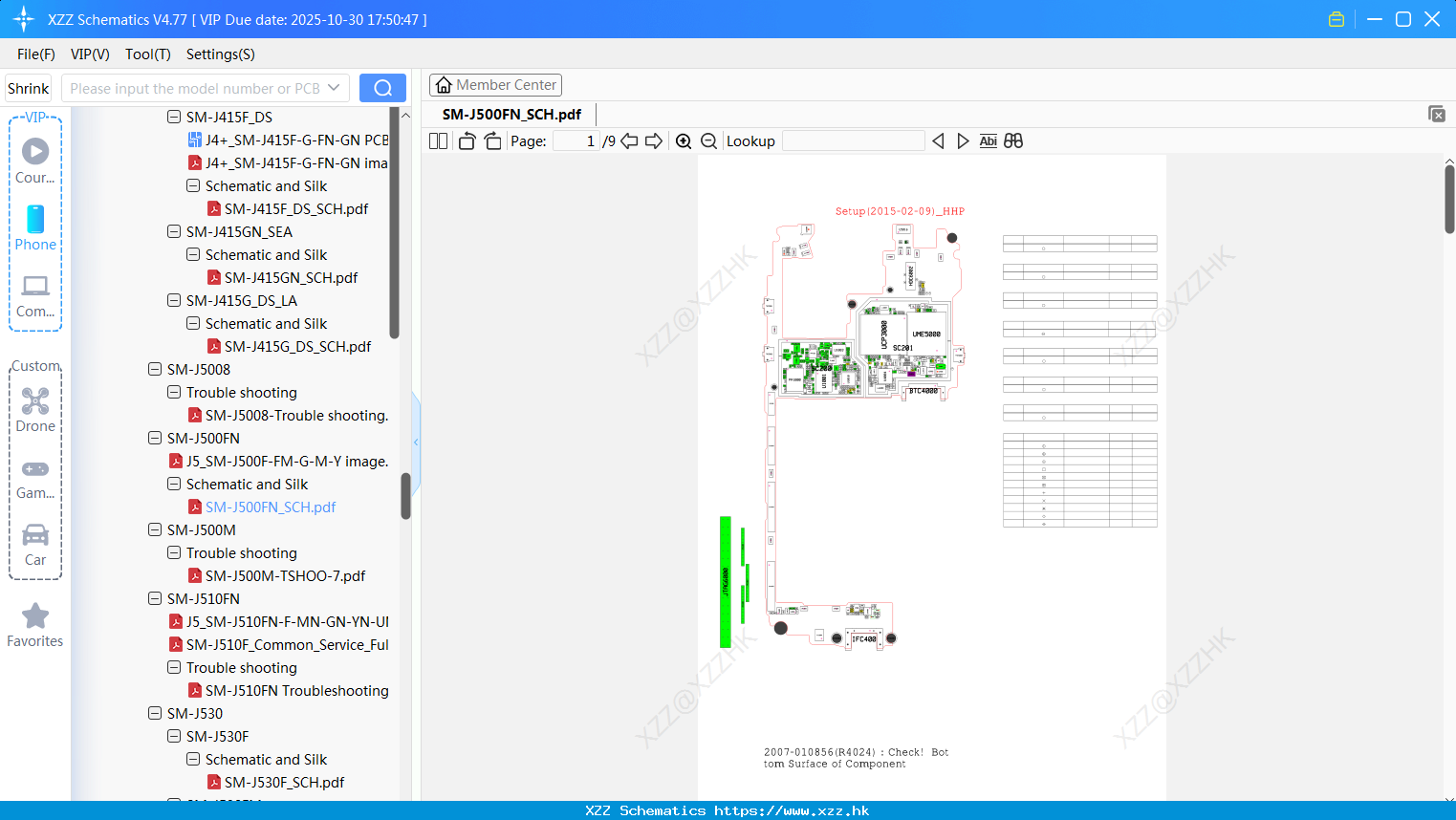Zoom in on the schematic
The image size is (1456, 820).
[x=684, y=140]
